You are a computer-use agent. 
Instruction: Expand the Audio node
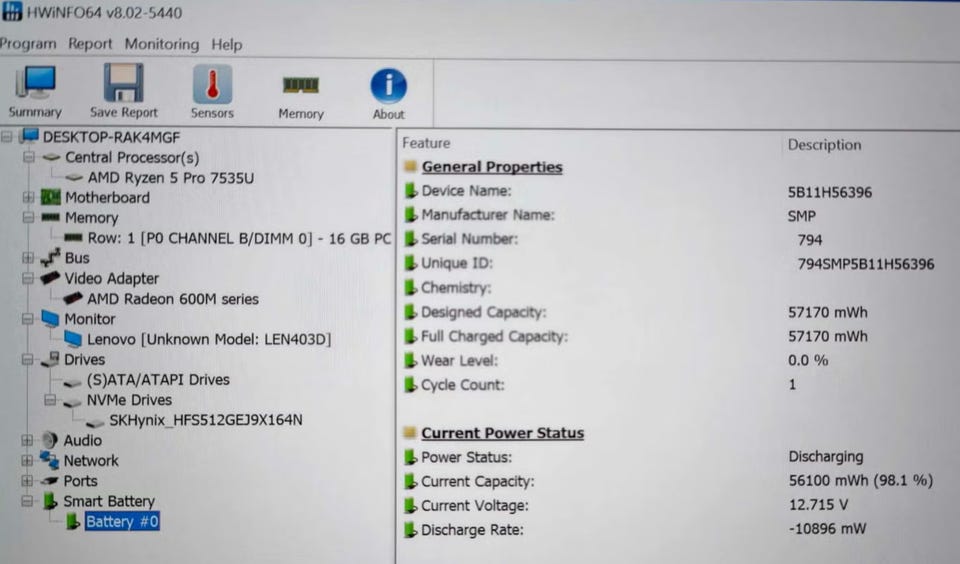27,440
